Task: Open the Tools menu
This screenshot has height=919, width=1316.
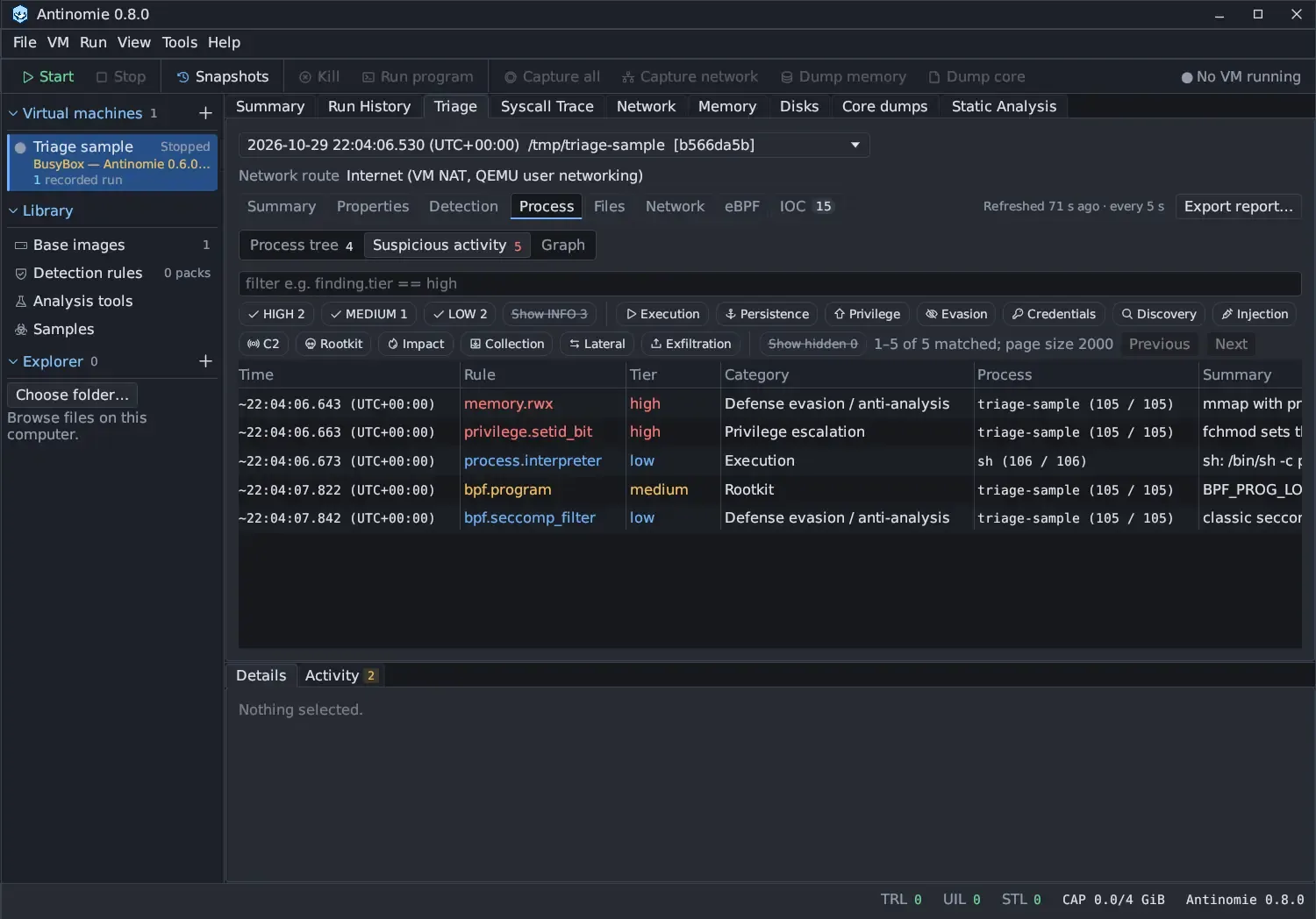Action: [180, 42]
